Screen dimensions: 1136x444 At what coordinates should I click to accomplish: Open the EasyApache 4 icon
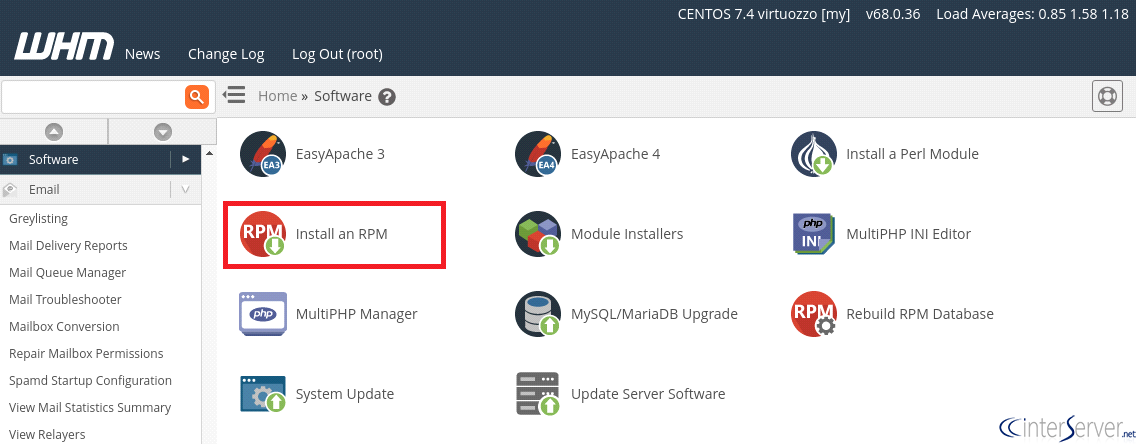[538, 154]
